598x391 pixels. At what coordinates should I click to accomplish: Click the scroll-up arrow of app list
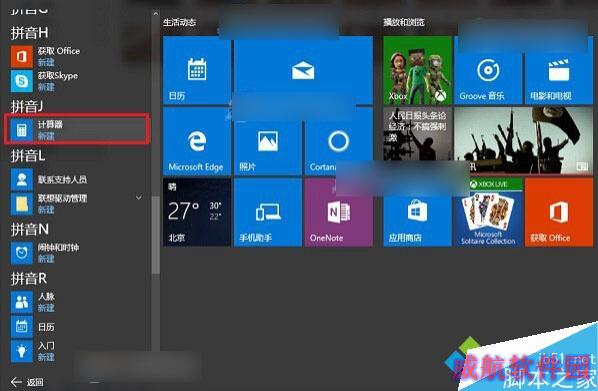tap(156, 14)
